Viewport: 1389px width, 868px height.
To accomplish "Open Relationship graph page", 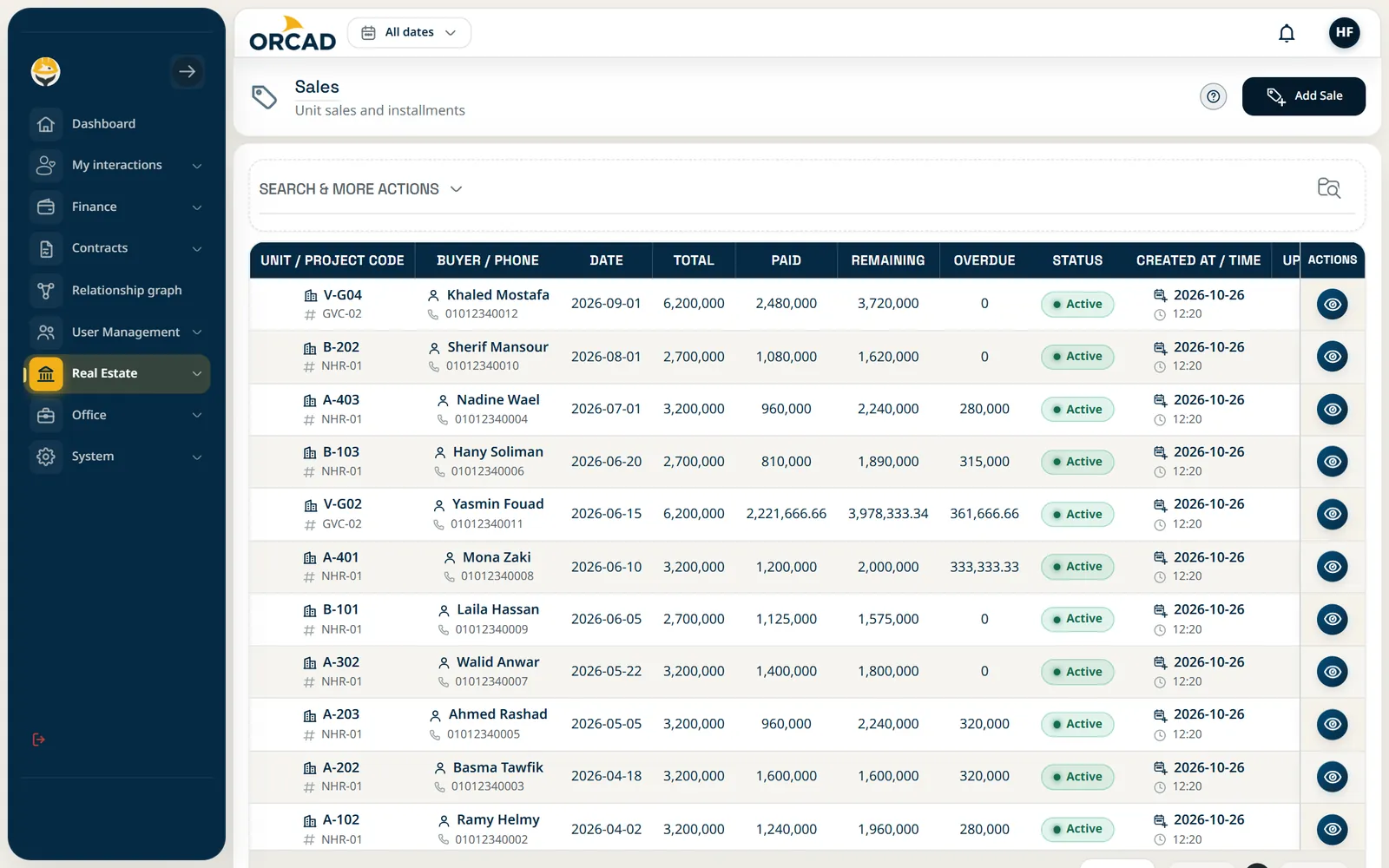I will pyautogui.click(x=120, y=290).
